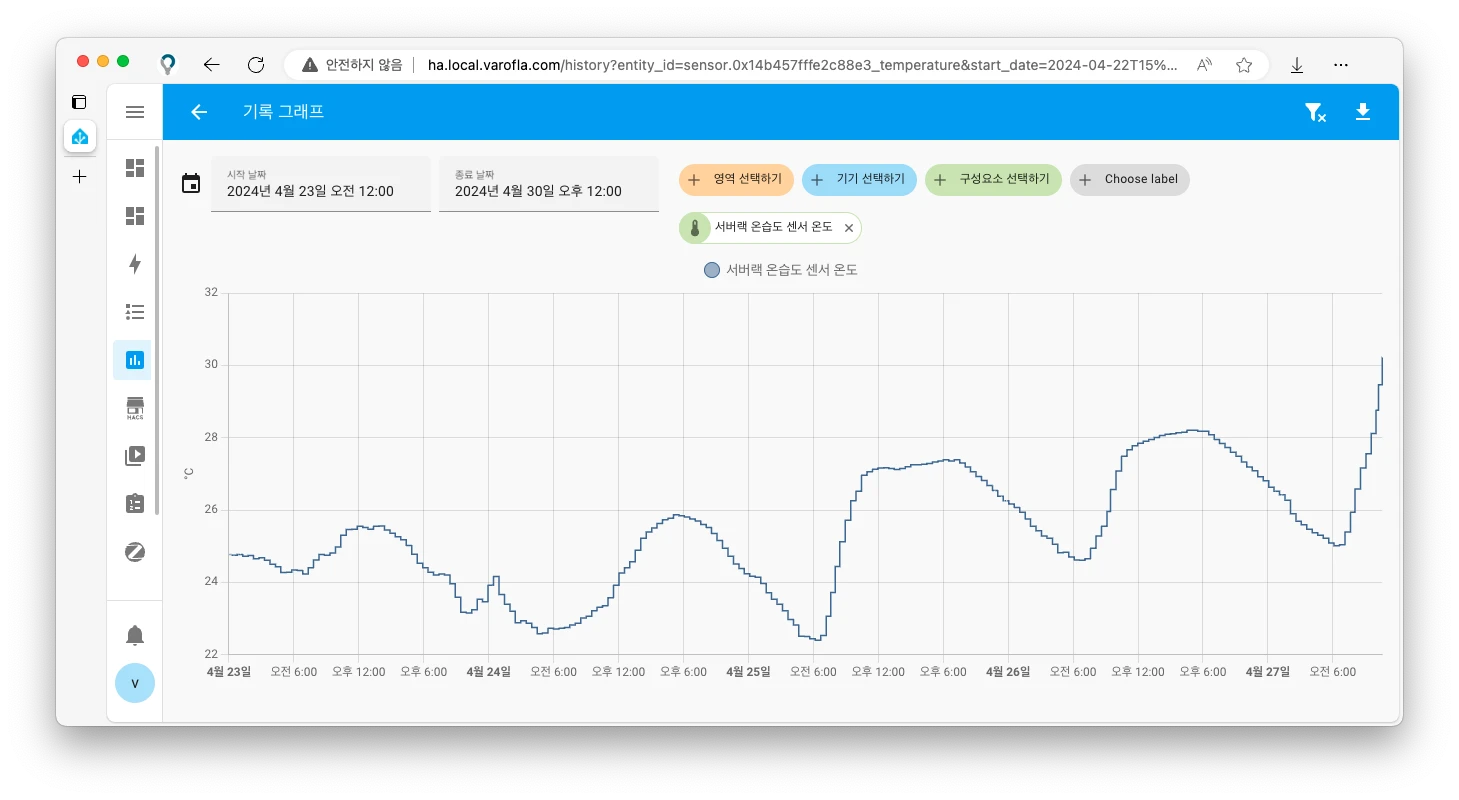Open new browser tab with plus button
1459x800 pixels.
coord(80,177)
